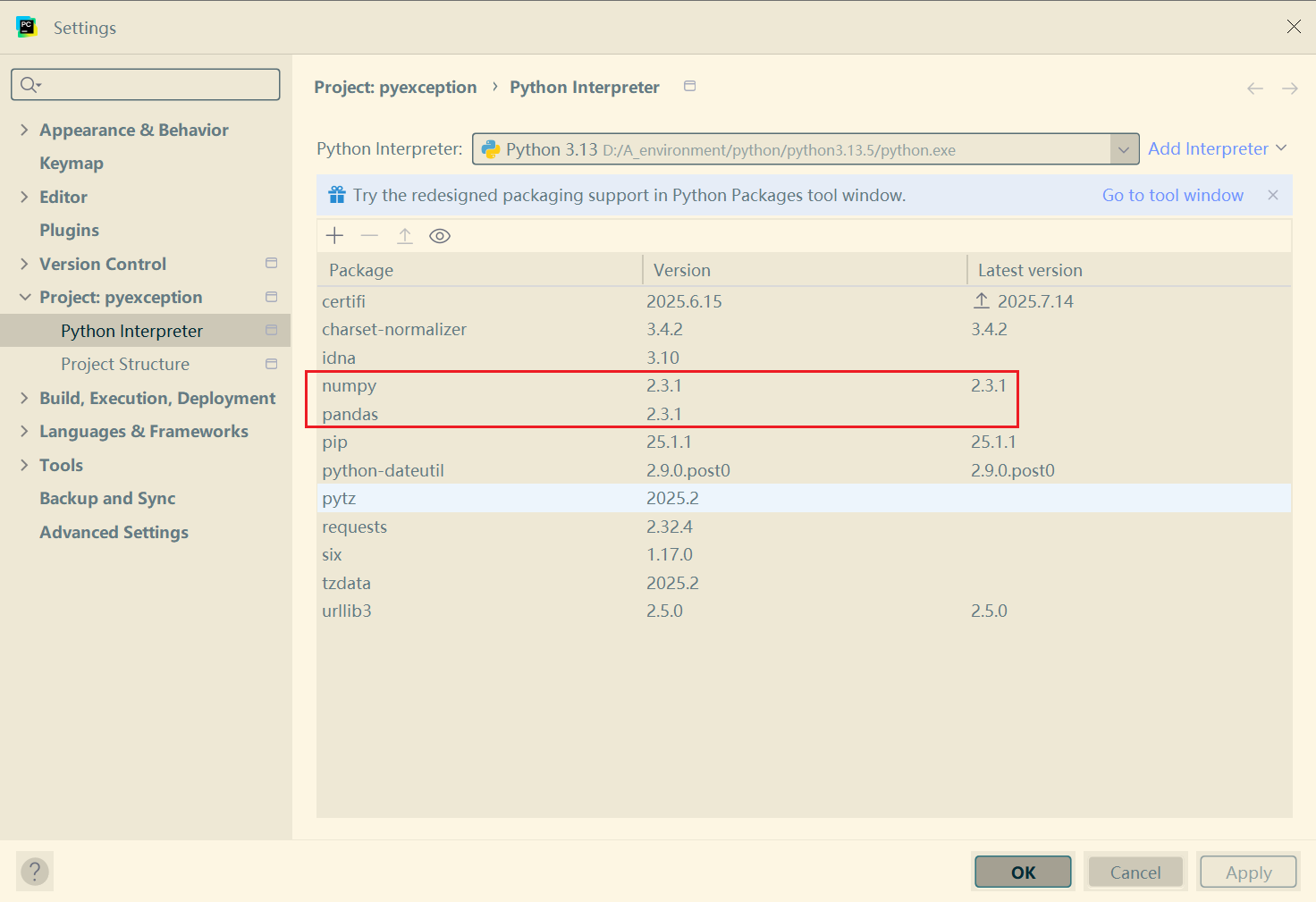
Task: Expand the Editor settings section
Action: [24, 197]
